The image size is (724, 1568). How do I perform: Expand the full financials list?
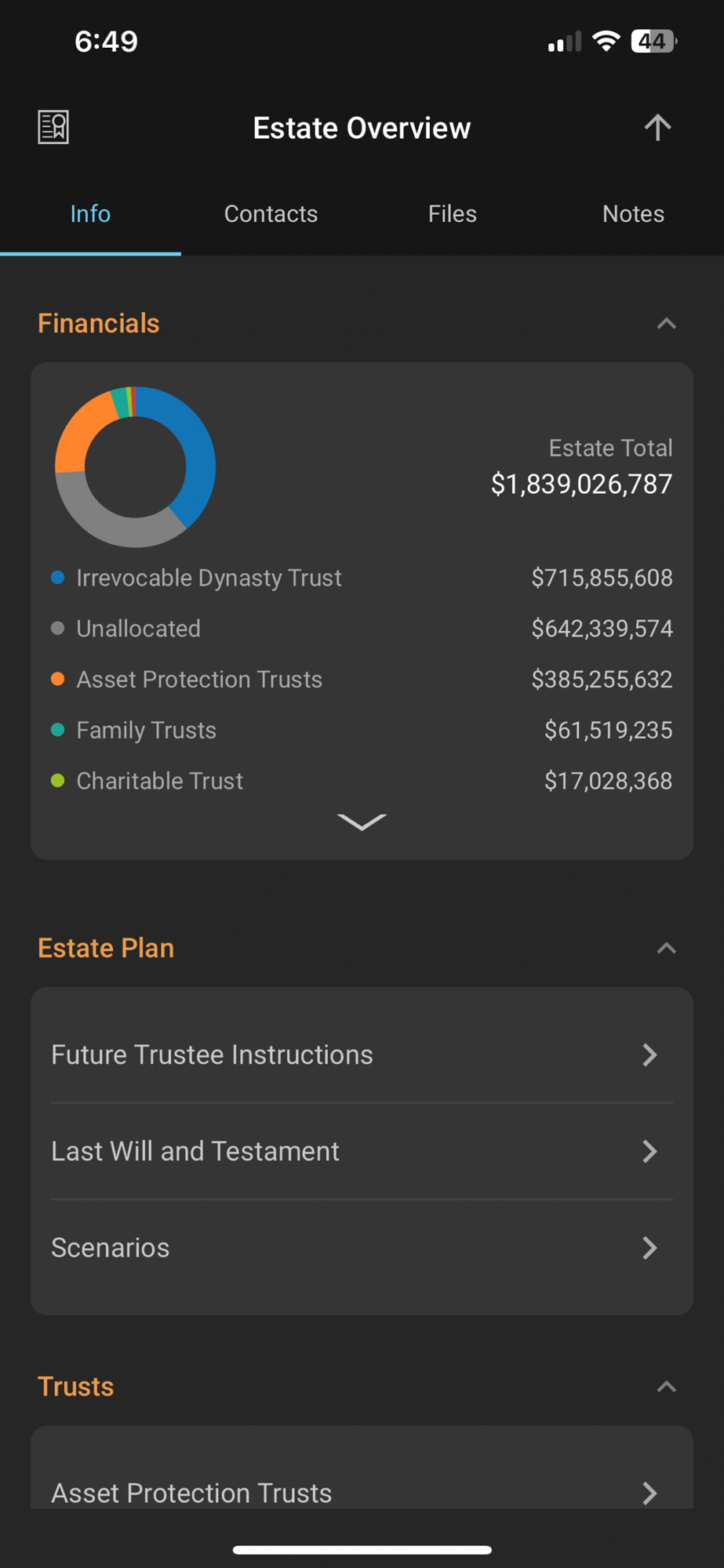click(362, 822)
